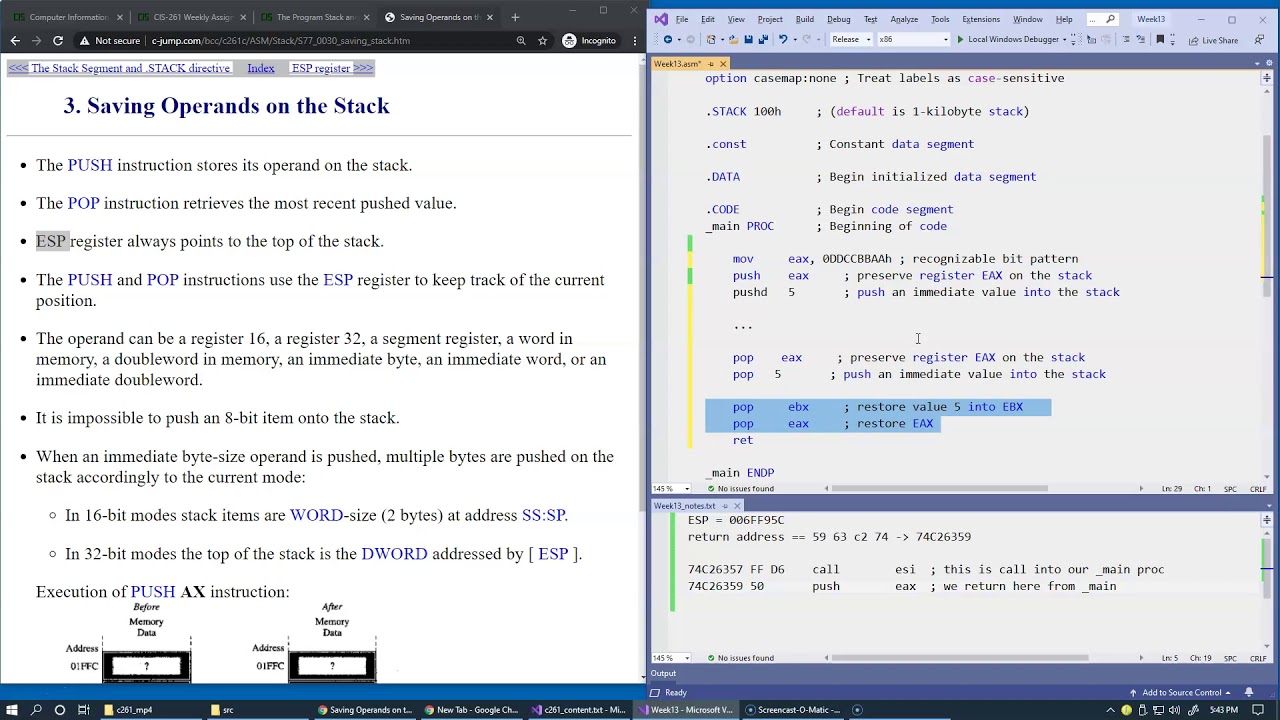Screen dimensions: 1280x720
Task: Show hidden system tray icons
Action: [x=1110, y=710]
